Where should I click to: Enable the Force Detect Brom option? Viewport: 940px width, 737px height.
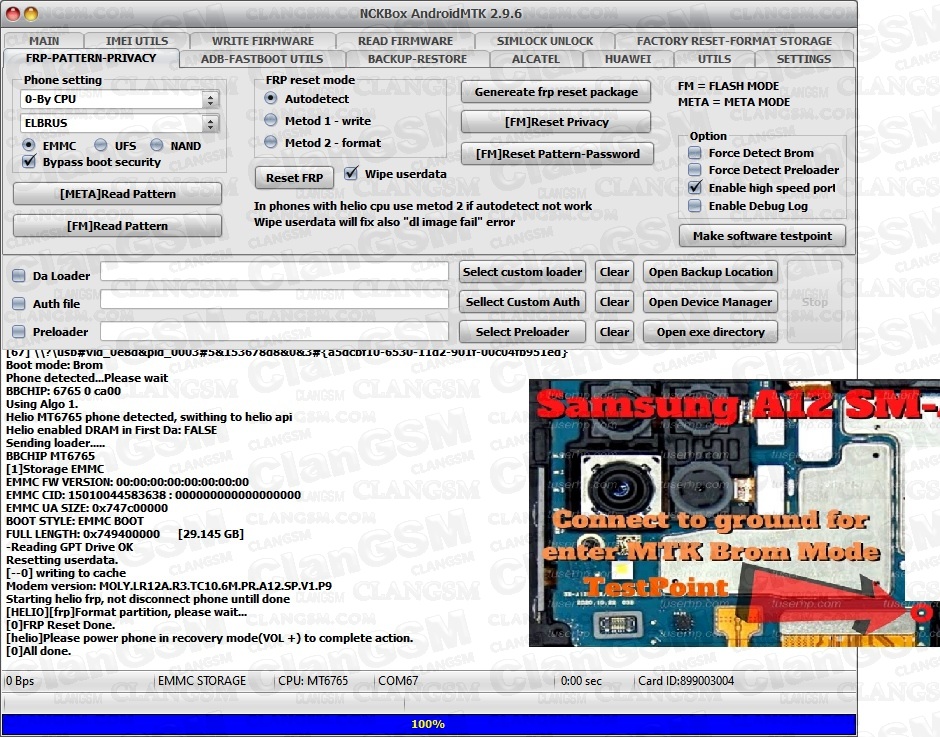(x=695, y=153)
